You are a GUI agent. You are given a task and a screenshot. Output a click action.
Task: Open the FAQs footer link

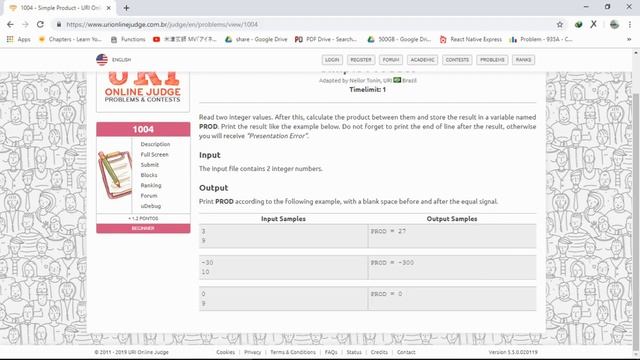point(331,352)
